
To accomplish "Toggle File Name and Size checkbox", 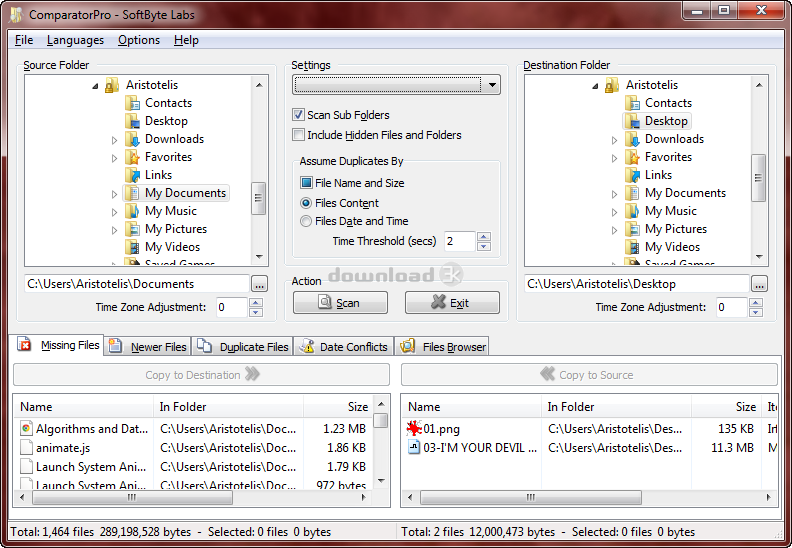I will [306, 182].
